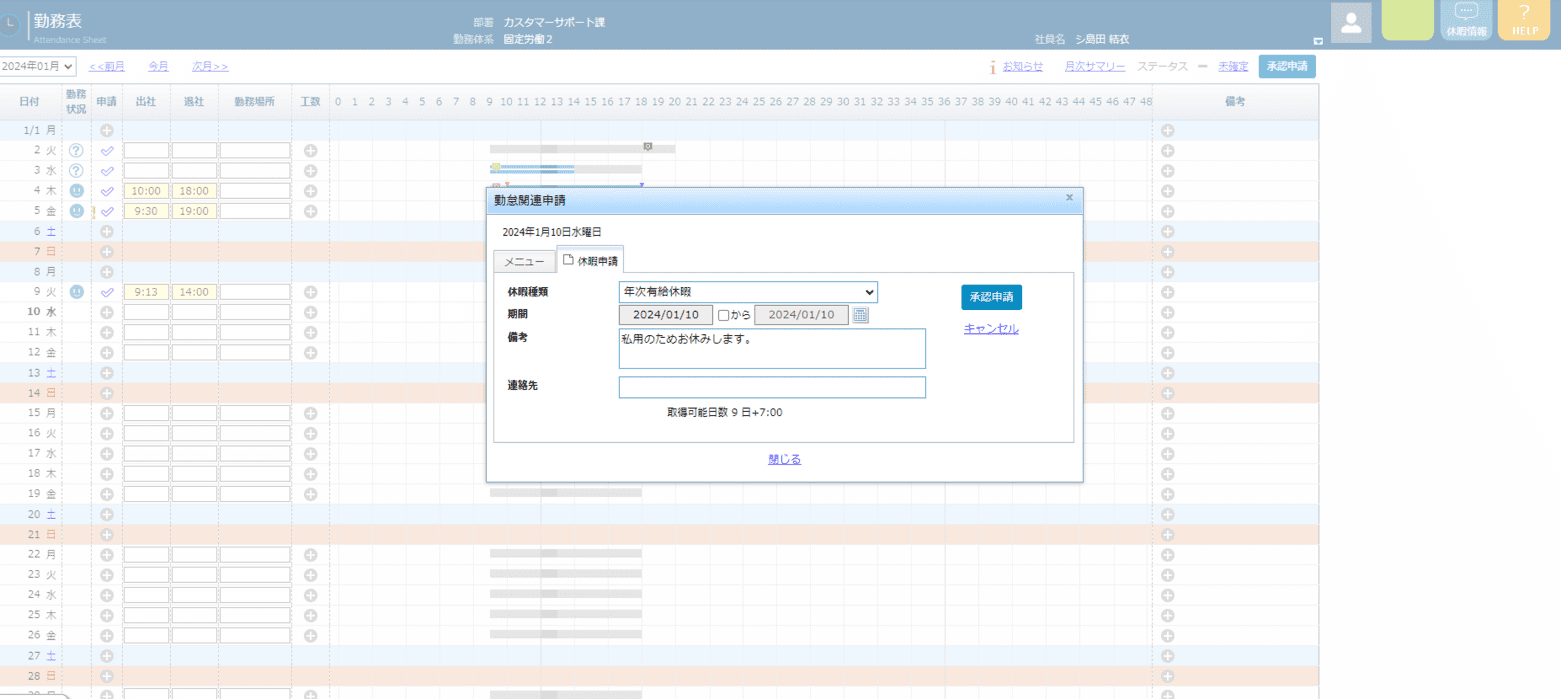Click the お知らせ info icon

click(x=992, y=65)
